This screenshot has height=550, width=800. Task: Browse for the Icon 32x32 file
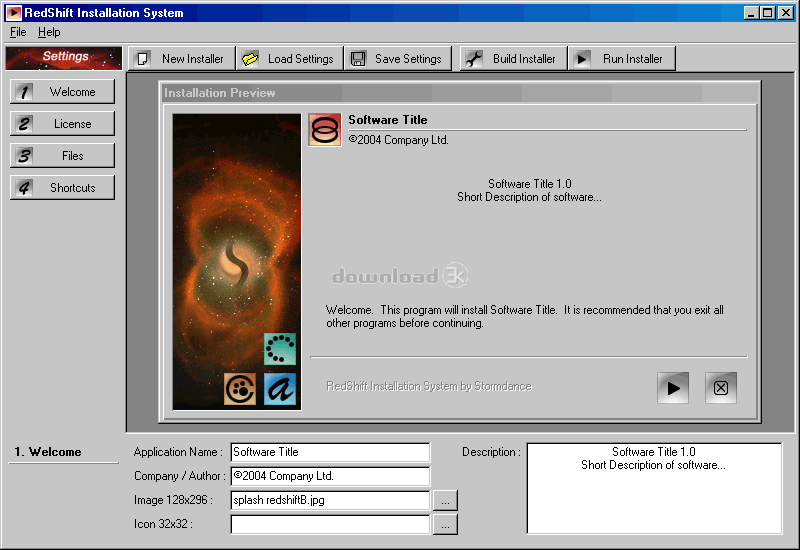click(x=445, y=524)
